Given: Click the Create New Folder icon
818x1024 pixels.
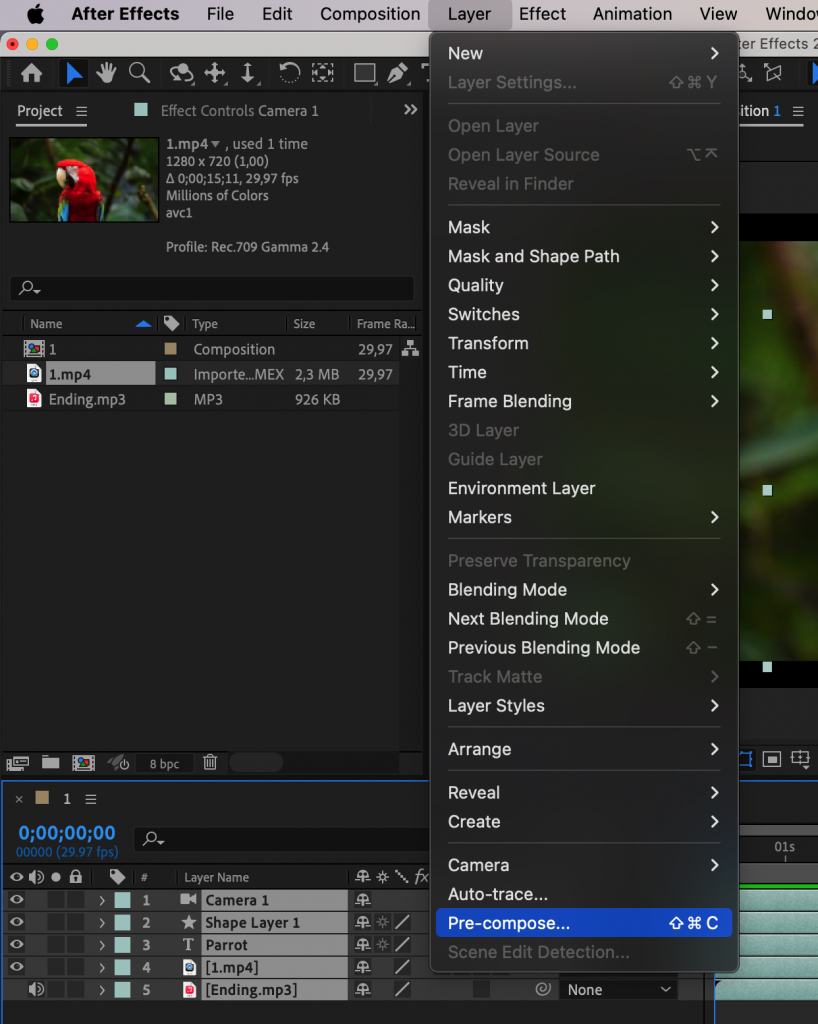Looking at the screenshot, I should coord(51,762).
